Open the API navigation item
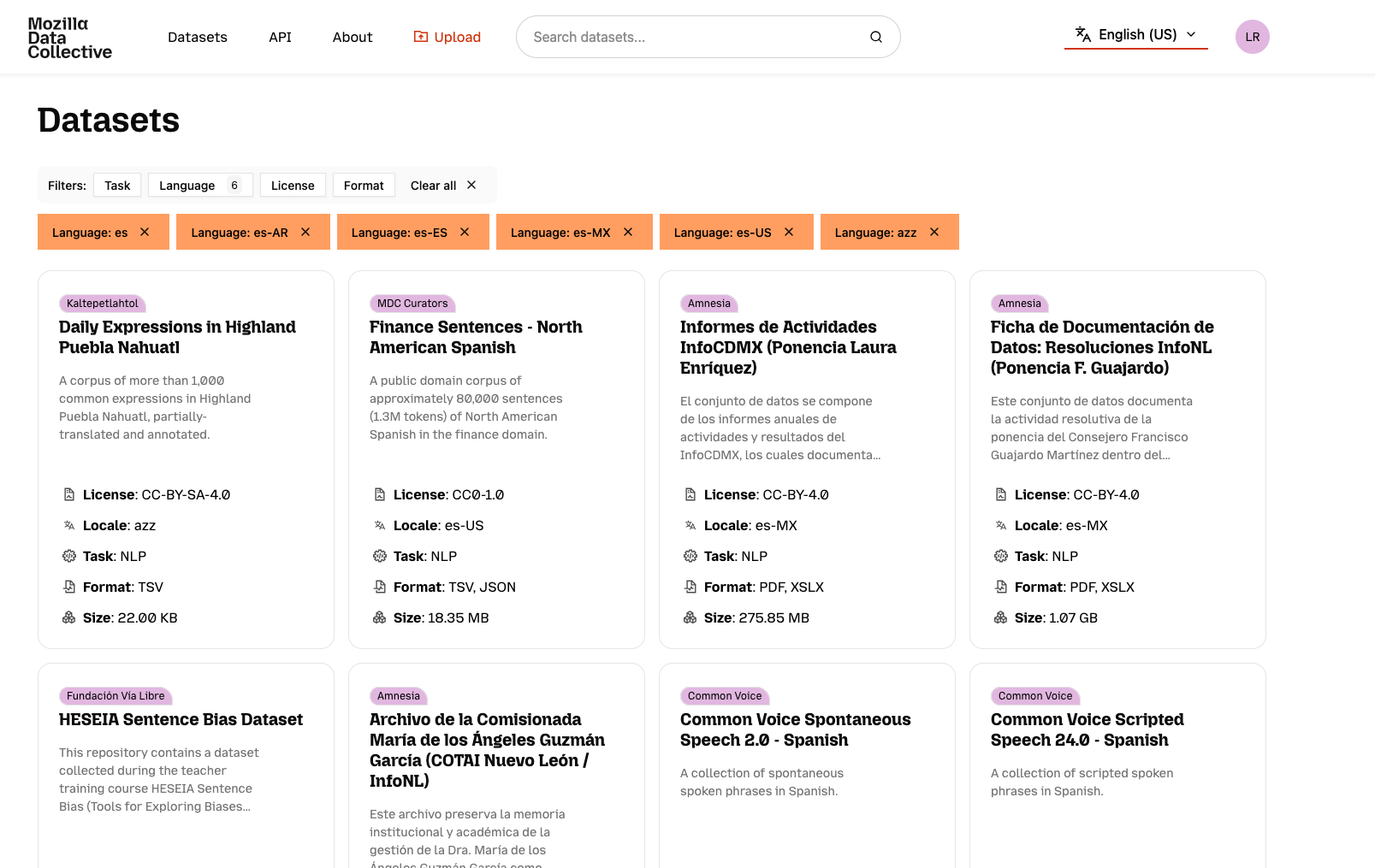Image resolution: width=1375 pixels, height=868 pixels. [280, 37]
